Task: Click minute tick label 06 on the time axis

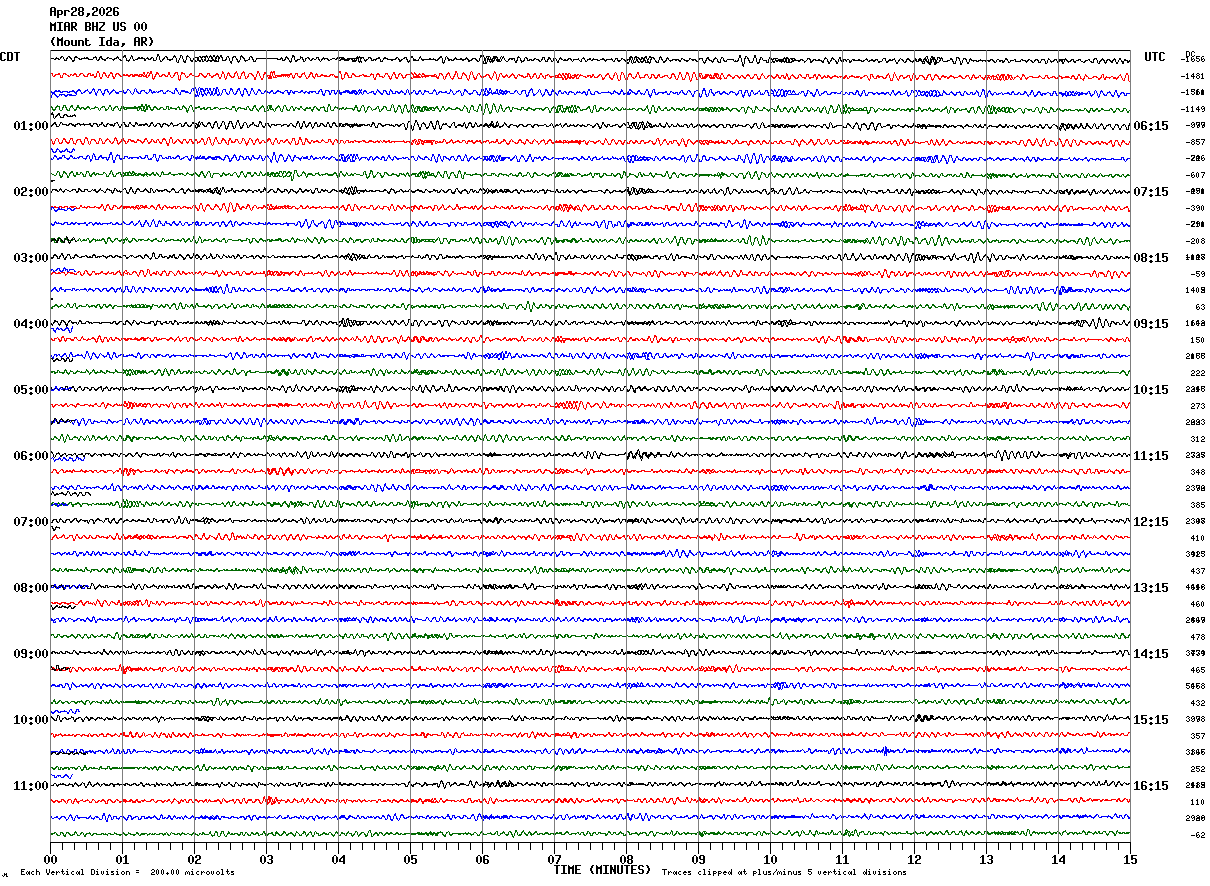Action: pyautogui.click(x=482, y=859)
